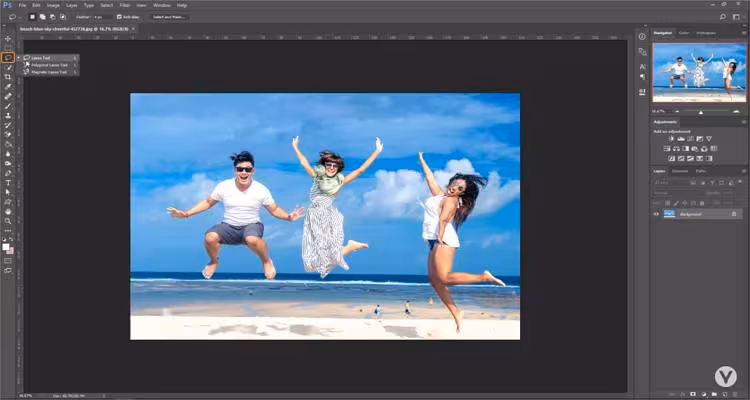
Task: Open Adjustments panel options menu
Action: point(743,122)
